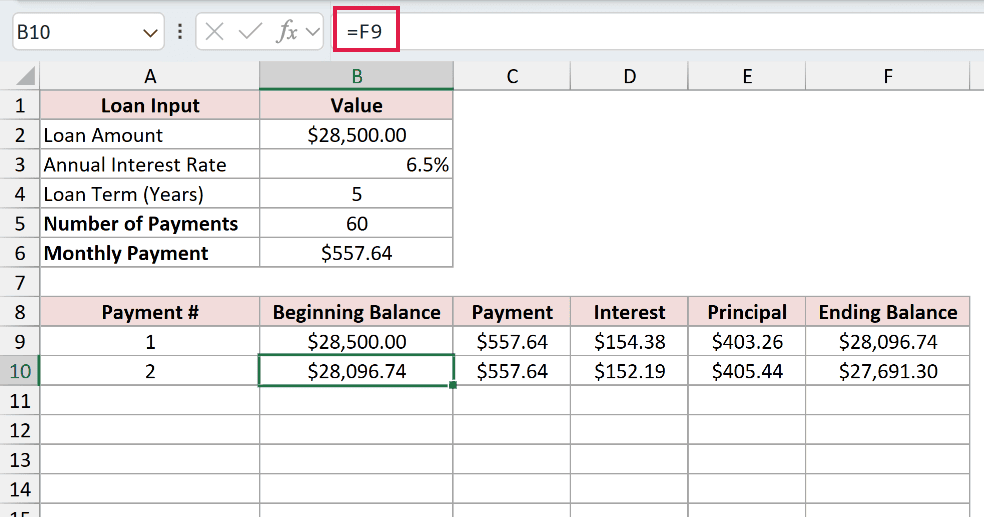Select the Loan Term (Years) cell
Image resolution: width=984 pixels, height=517 pixels.
[150, 194]
